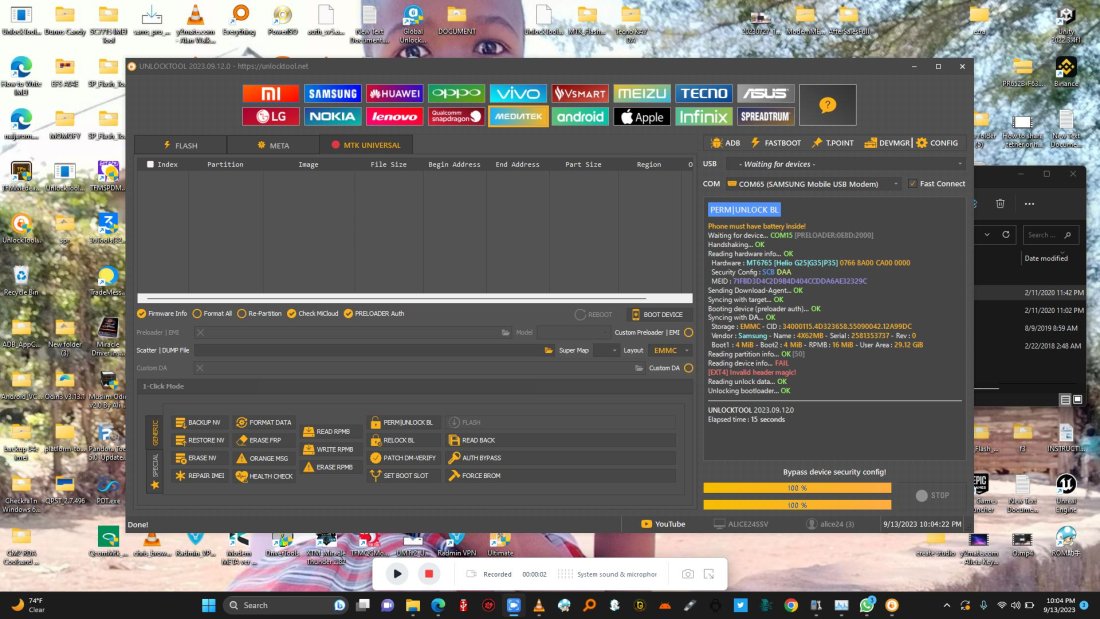
Task: Enable the Format All option
Action: (x=197, y=314)
